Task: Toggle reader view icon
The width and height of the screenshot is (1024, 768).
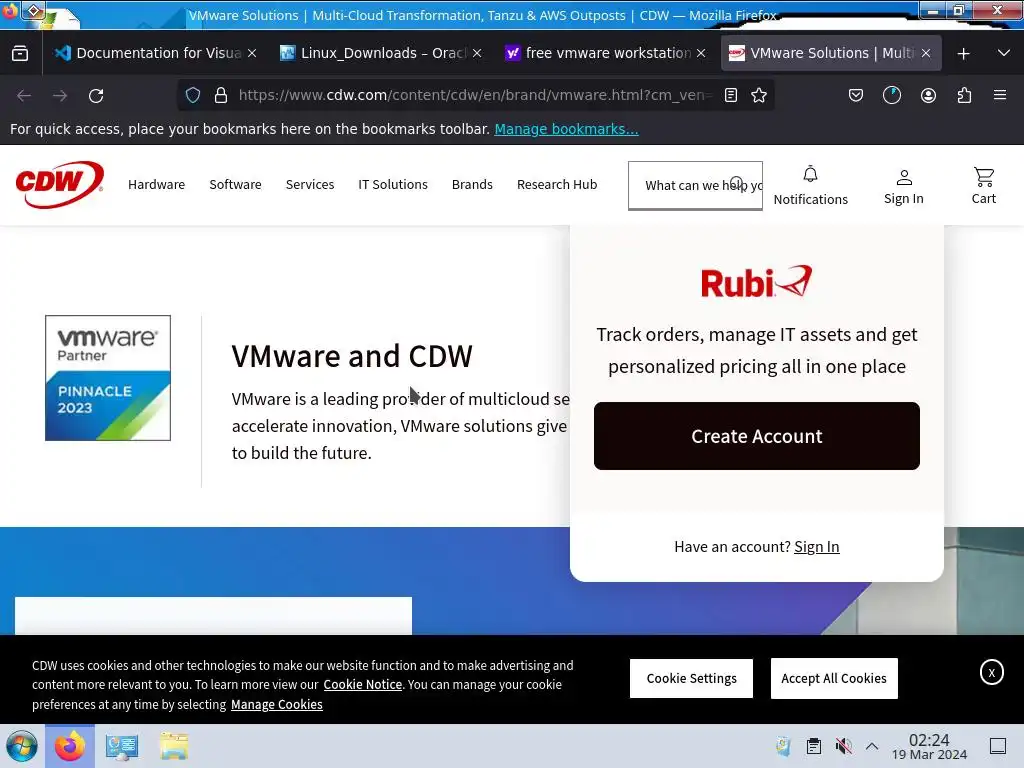Action: point(731,95)
